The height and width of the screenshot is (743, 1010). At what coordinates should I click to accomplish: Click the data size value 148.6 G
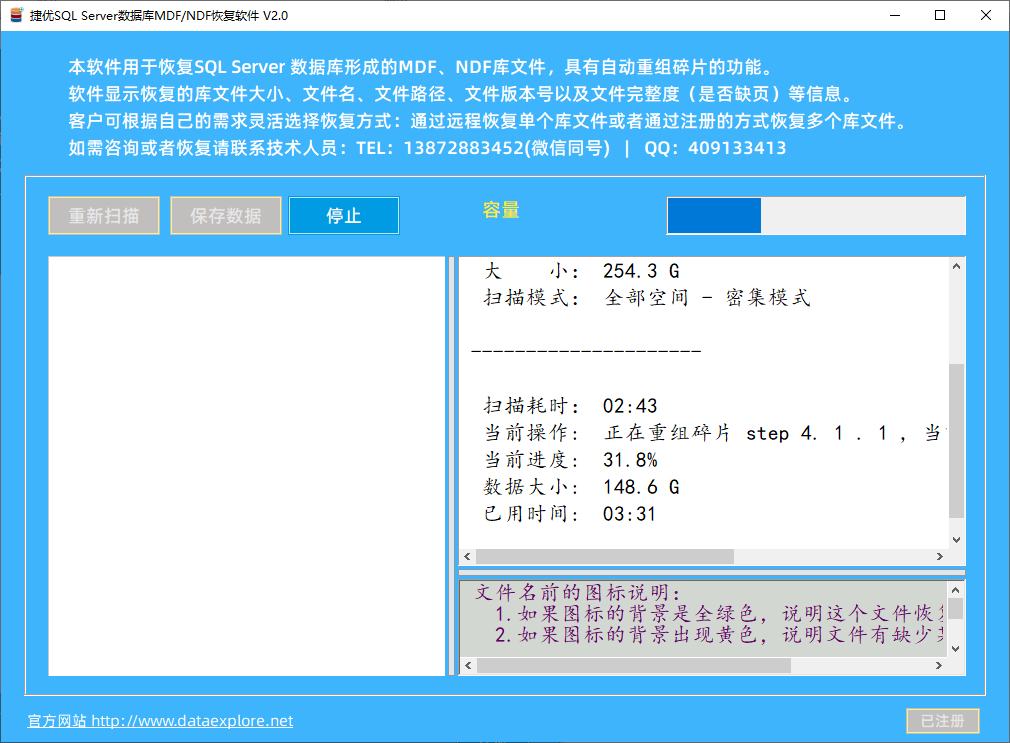641,487
